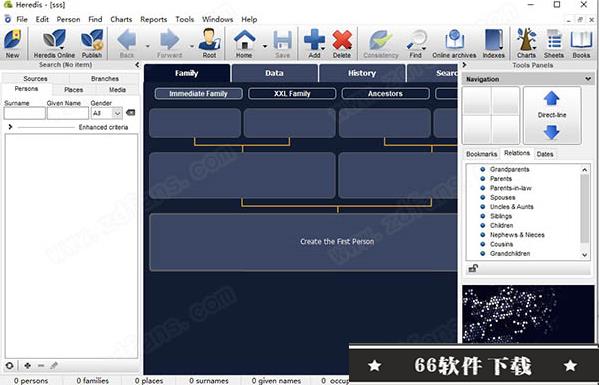Open the Gender combo box

107,113
